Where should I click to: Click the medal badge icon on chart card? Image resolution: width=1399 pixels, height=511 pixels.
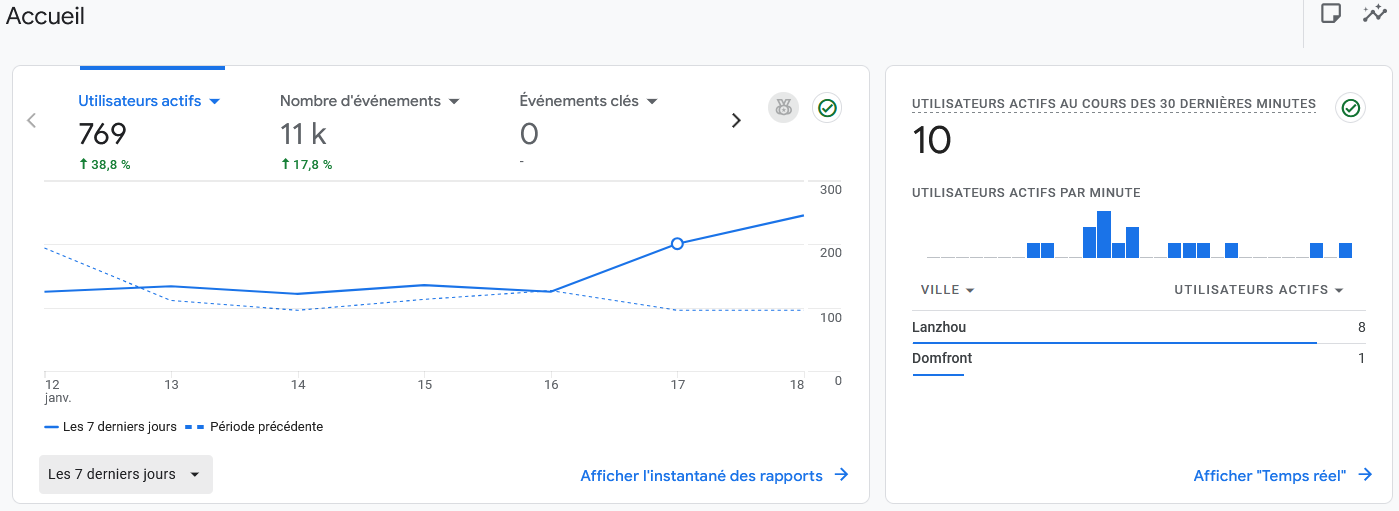pyautogui.click(x=783, y=108)
